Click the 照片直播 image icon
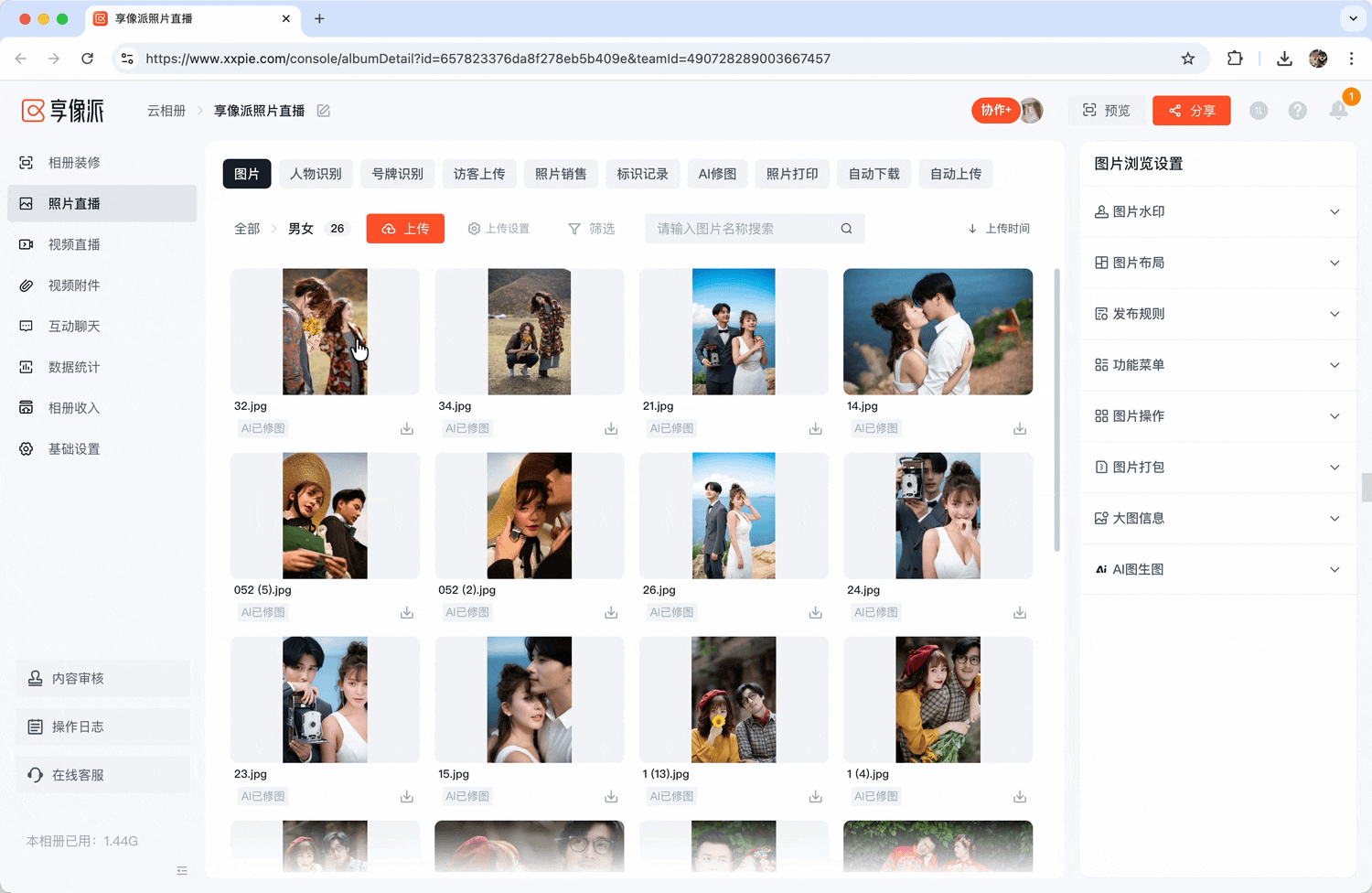The width and height of the screenshot is (1372, 893). click(x=27, y=204)
